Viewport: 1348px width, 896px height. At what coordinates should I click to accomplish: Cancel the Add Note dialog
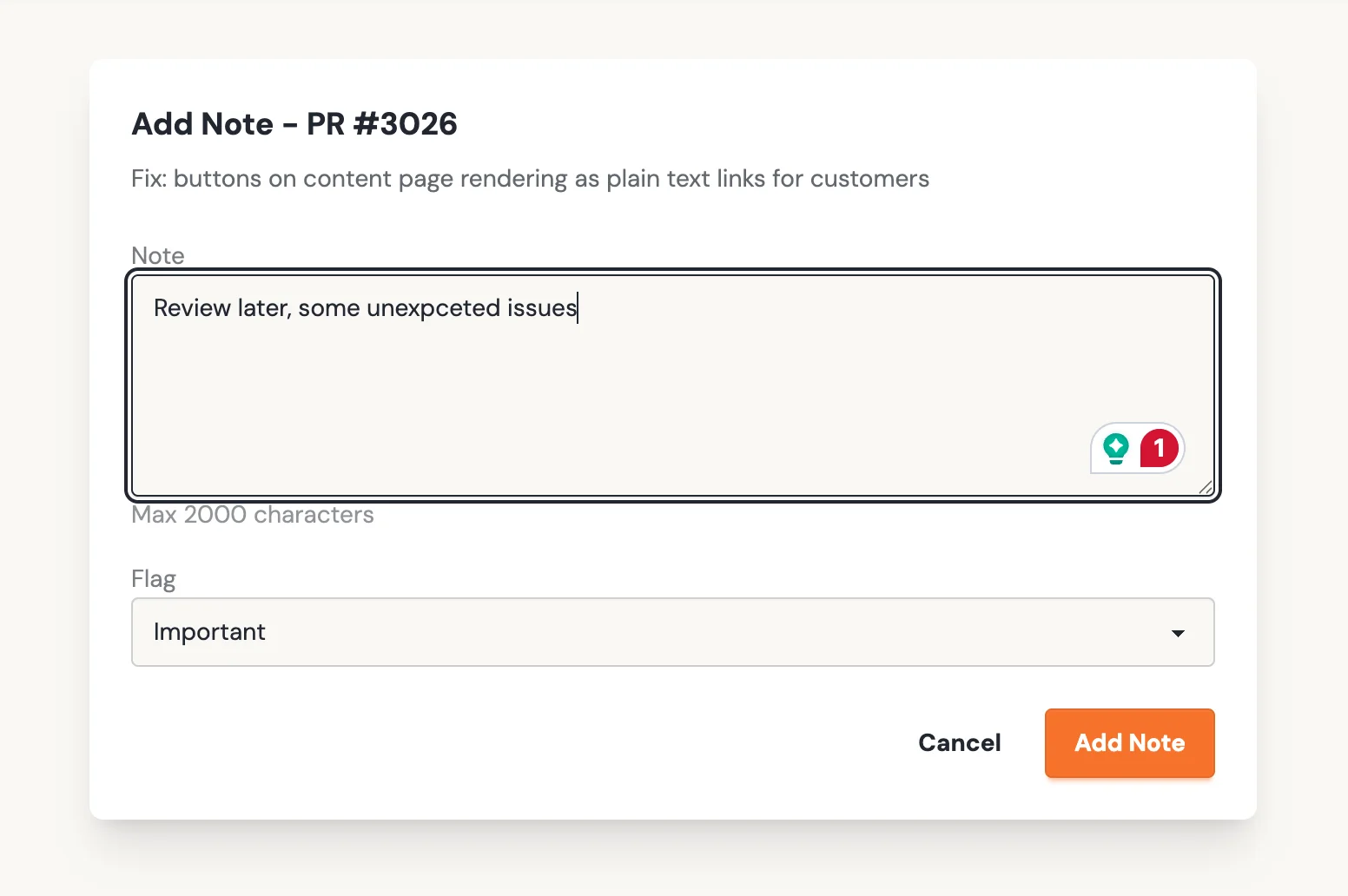pos(959,743)
